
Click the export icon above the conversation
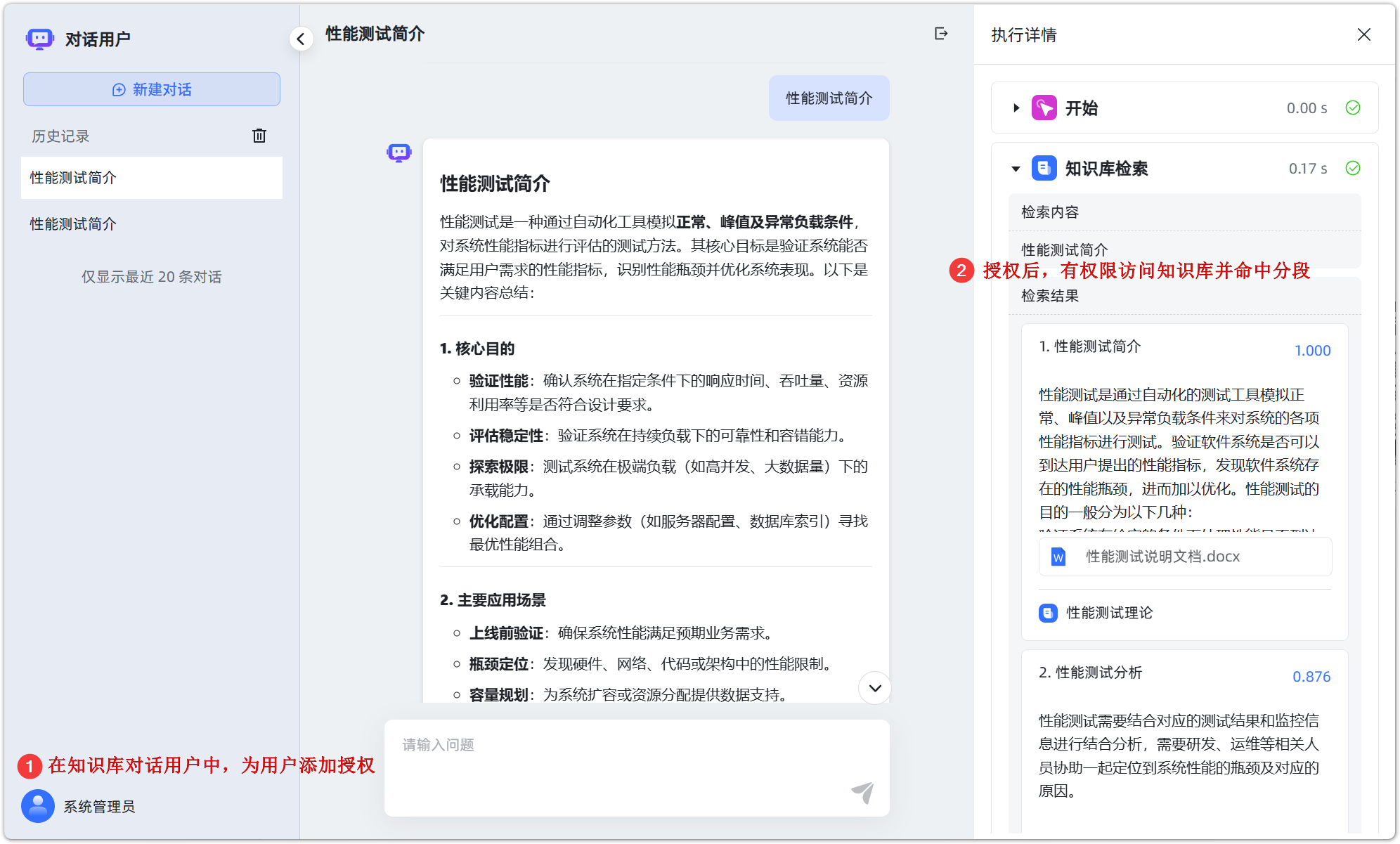(x=941, y=34)
